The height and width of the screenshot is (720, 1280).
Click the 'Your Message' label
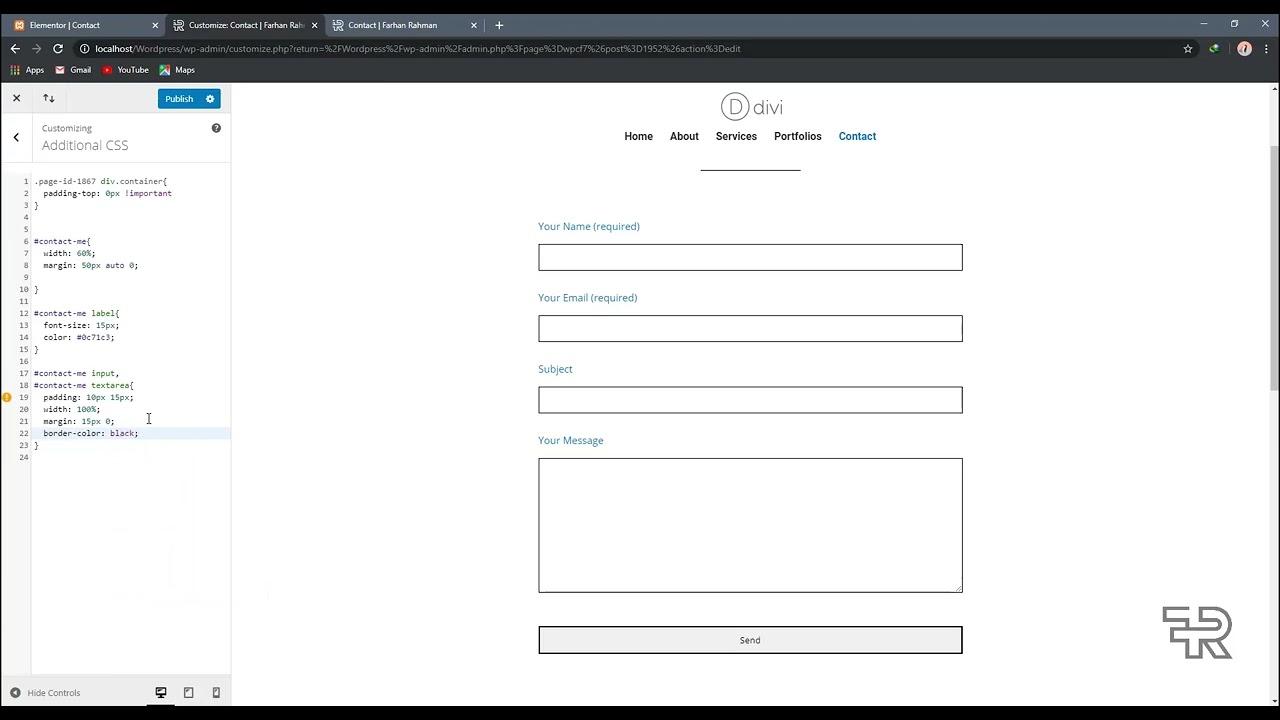pos(571,440)
